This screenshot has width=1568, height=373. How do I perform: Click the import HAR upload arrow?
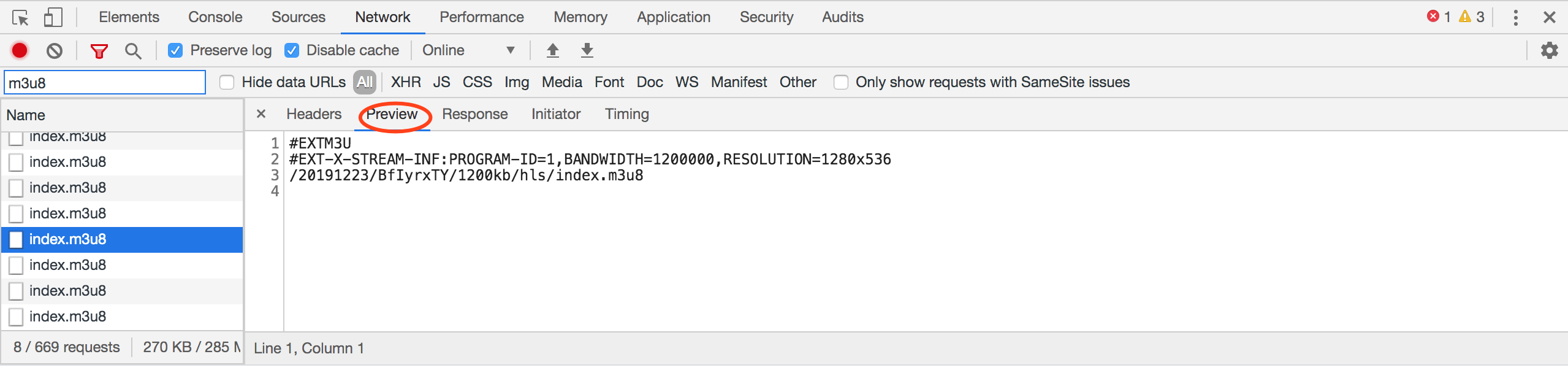[553, 50]
